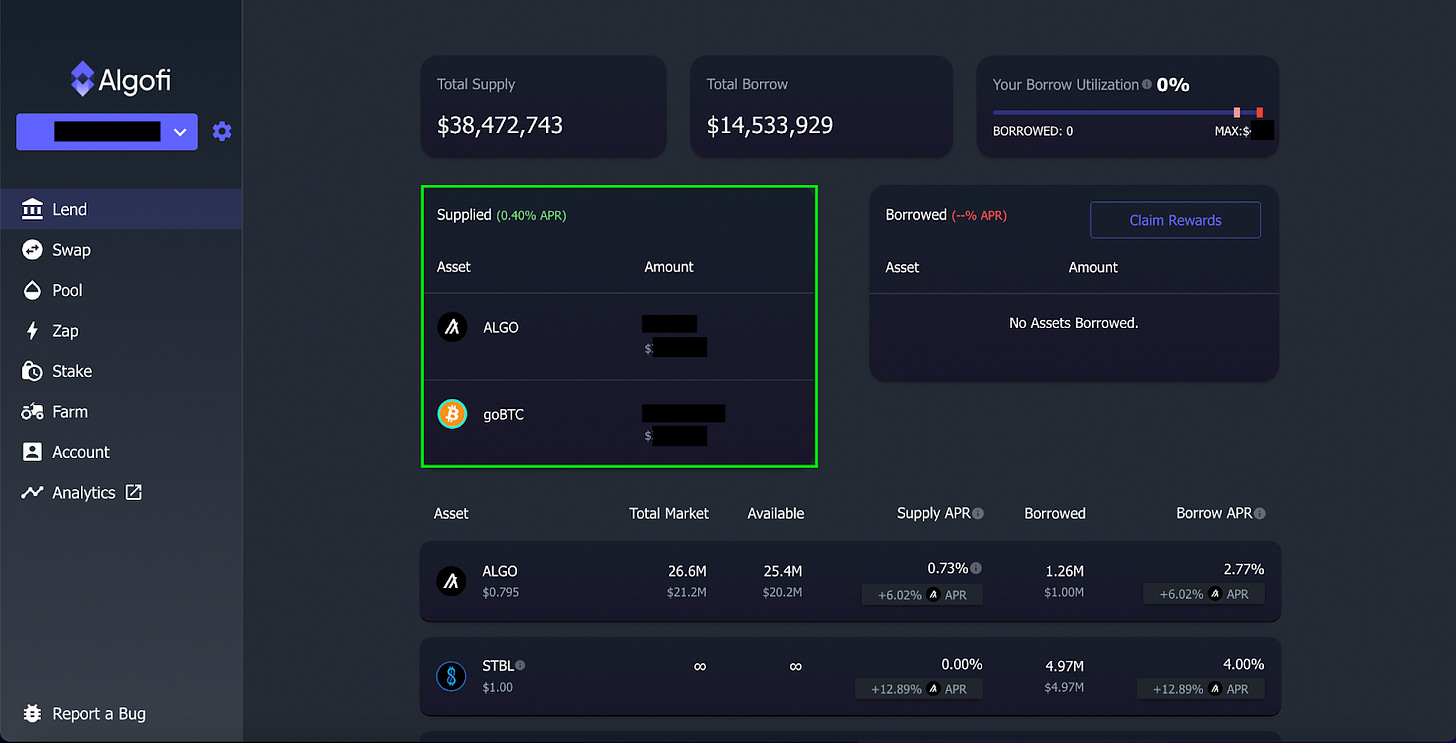1456x743 pixels.
Task: Click the Swap arrows icon
Action: pos(33,250)
